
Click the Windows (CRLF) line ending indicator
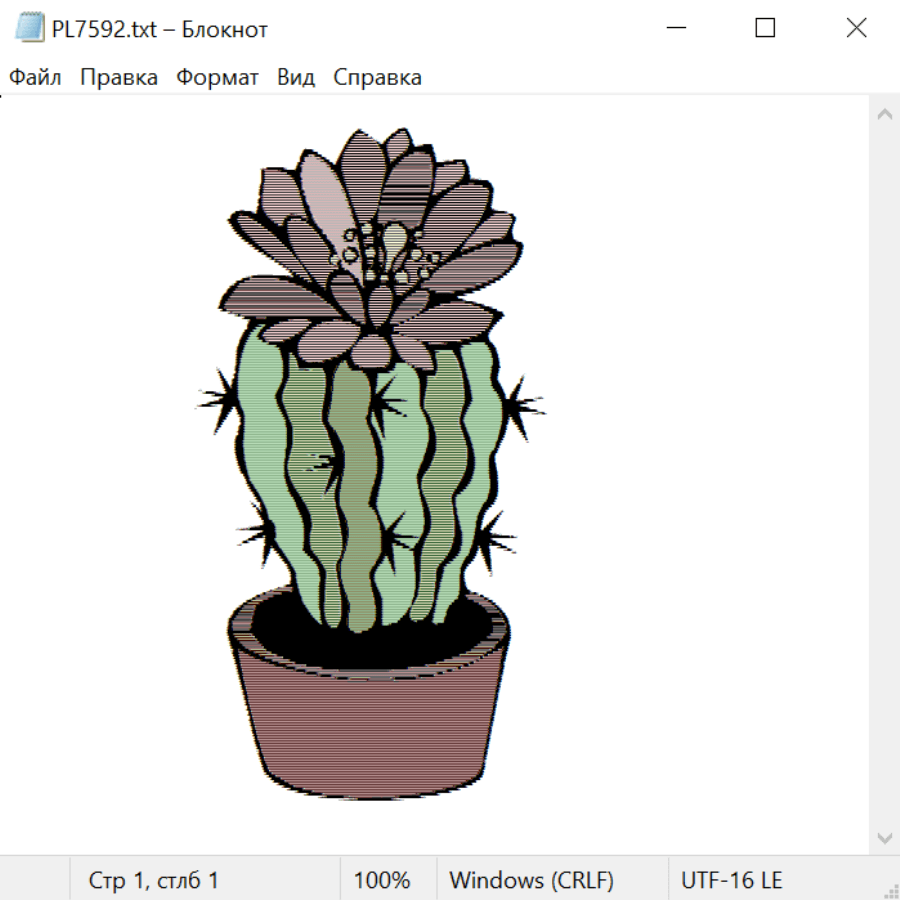[531, 881]
